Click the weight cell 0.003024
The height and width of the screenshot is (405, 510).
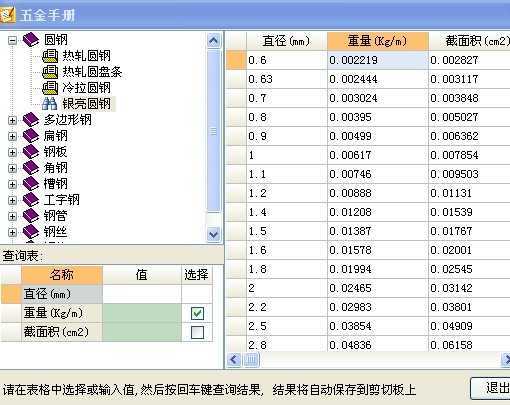[378, 98]
